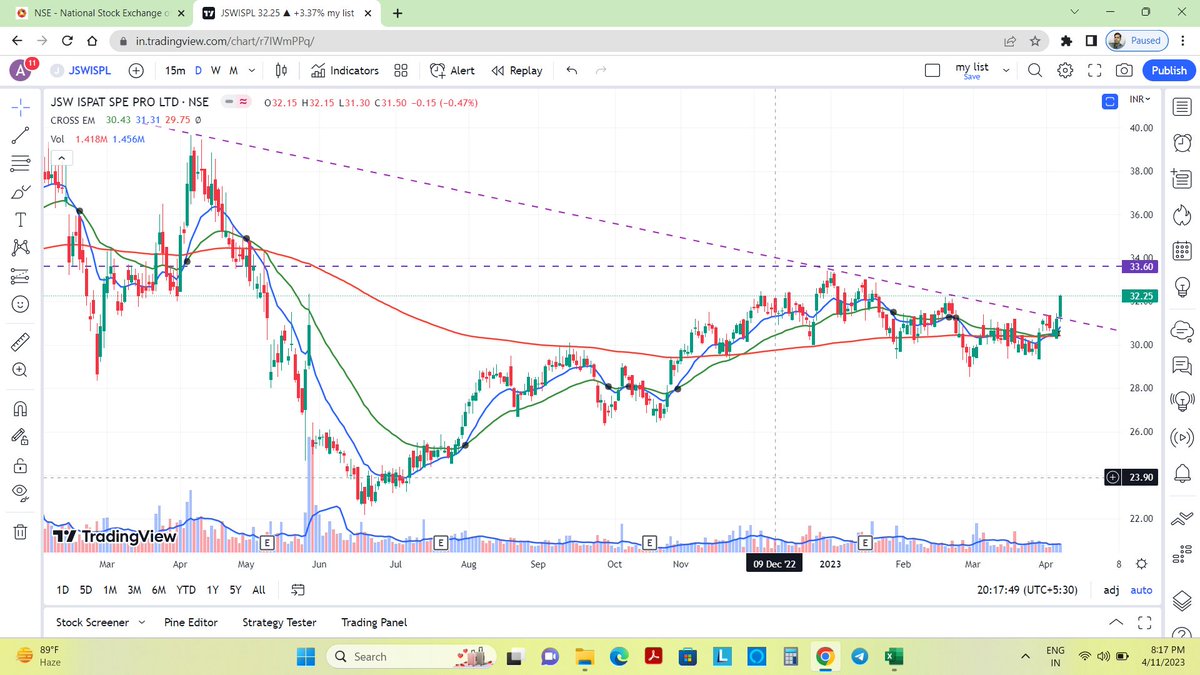Viewport: 1200px width, 675px height.
Task: Undo the last chart action
Action: [571, 70]
